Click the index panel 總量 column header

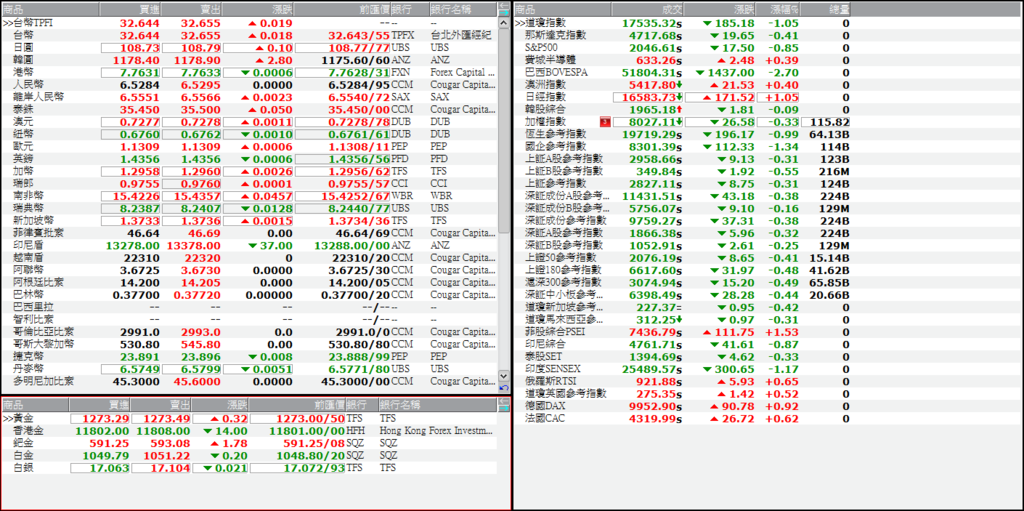(825, 9)
